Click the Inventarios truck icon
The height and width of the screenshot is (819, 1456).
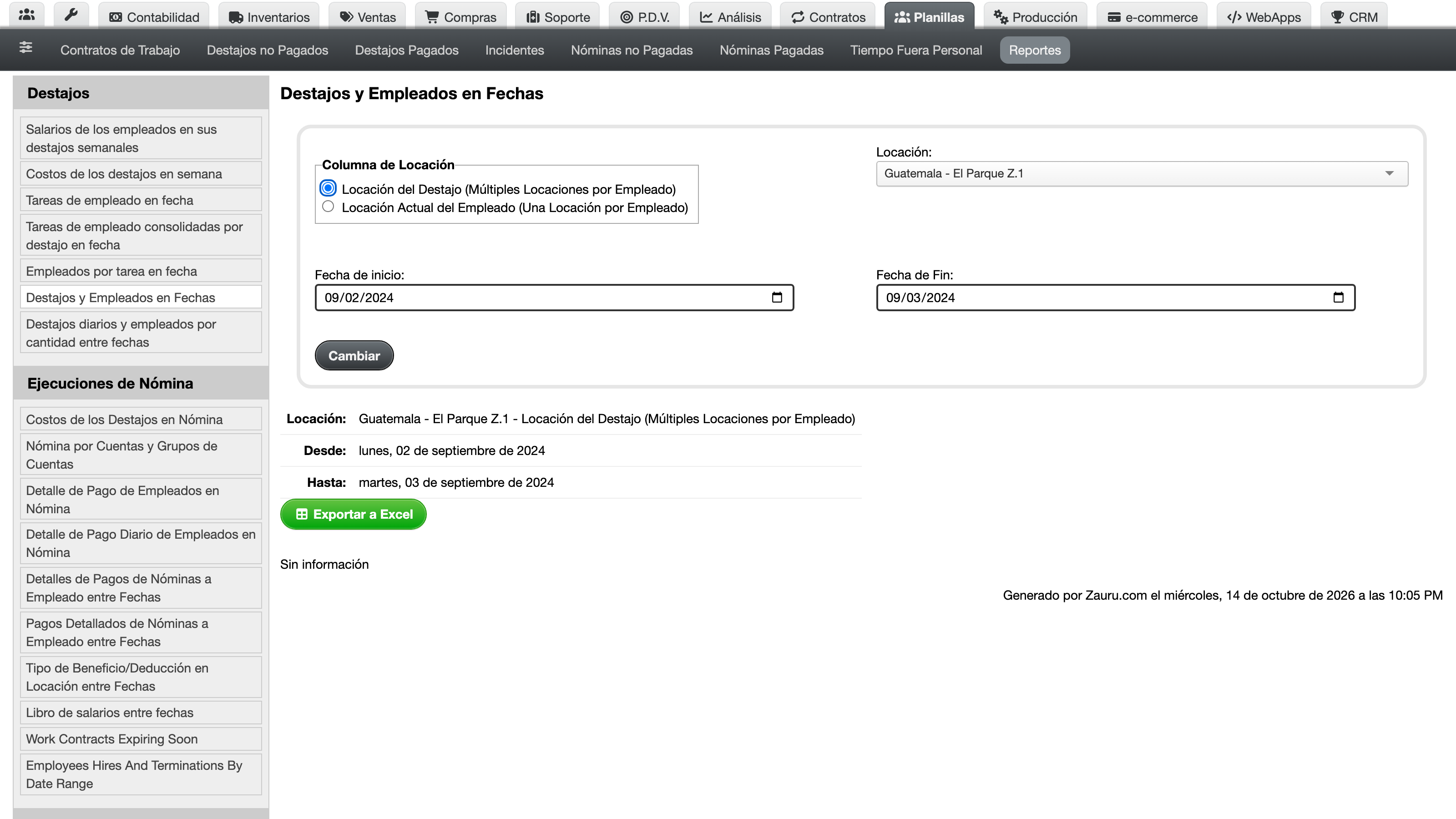(x=236, y=18)
